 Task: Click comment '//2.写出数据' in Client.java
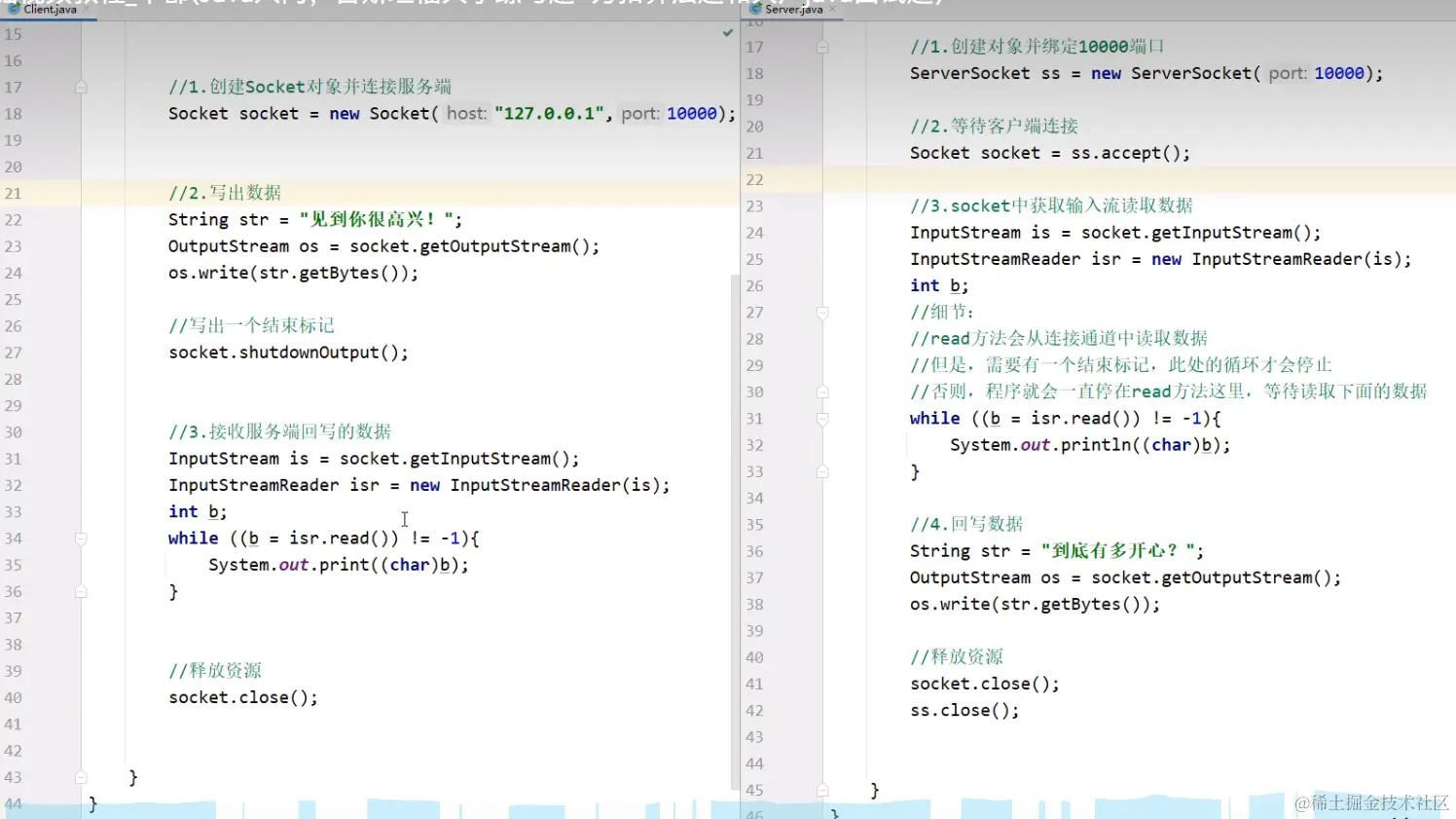pos(225,193)
